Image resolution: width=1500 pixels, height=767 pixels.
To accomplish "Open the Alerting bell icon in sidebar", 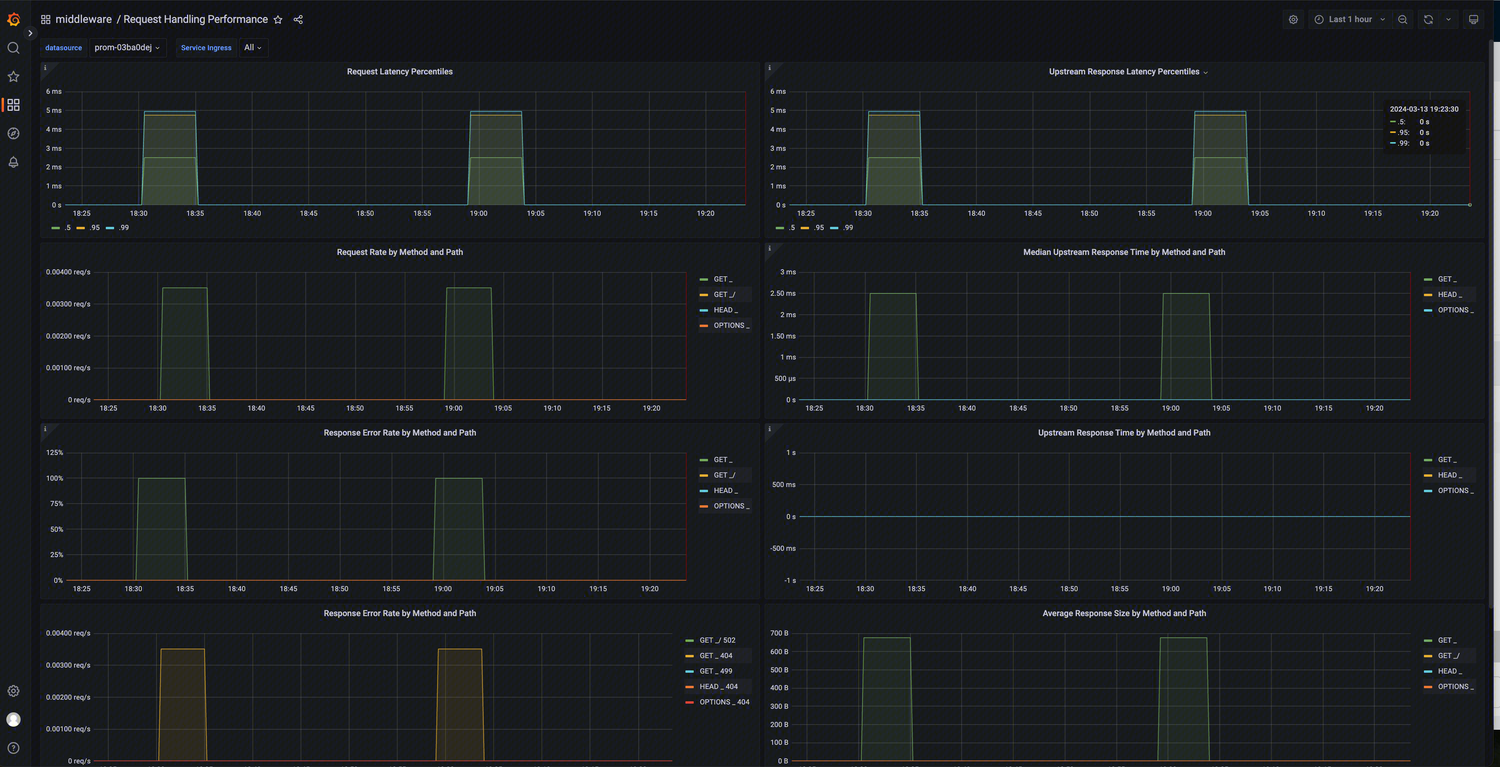I will coord(13,162).
